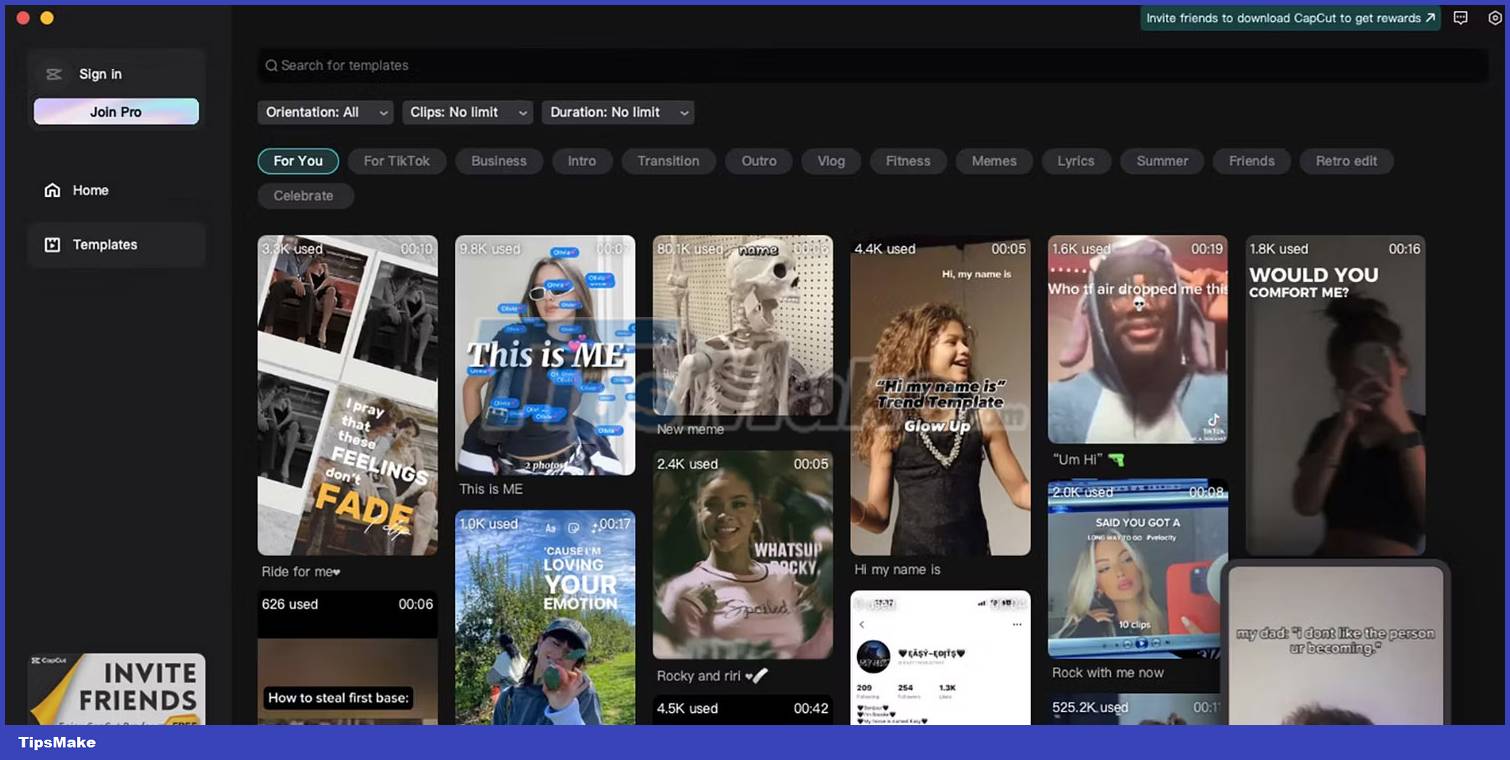
Task: Expand the Clips filter dropdown
Action: pos(467,112)
